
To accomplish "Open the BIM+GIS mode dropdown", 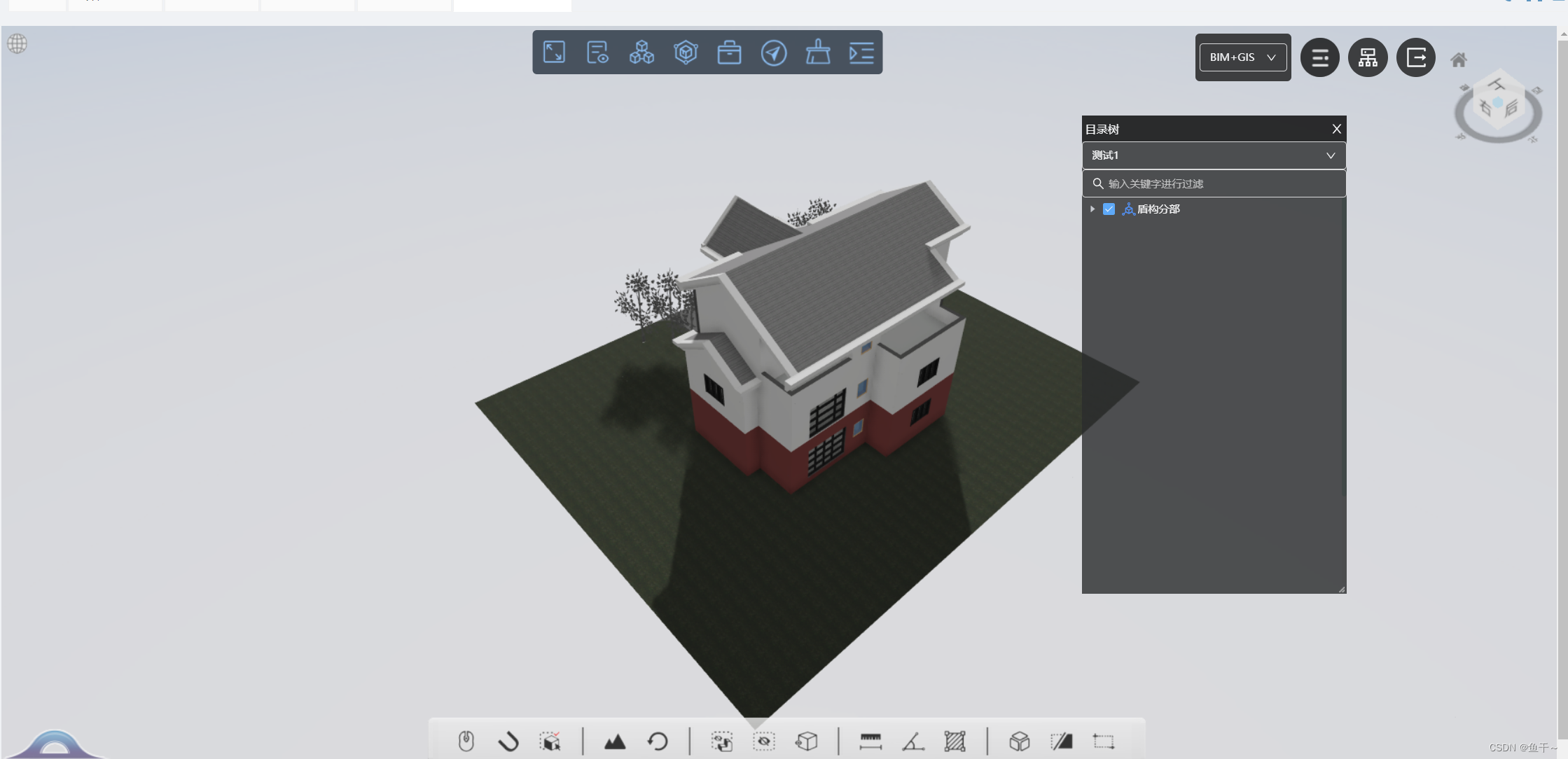I will coord(1242,57).
